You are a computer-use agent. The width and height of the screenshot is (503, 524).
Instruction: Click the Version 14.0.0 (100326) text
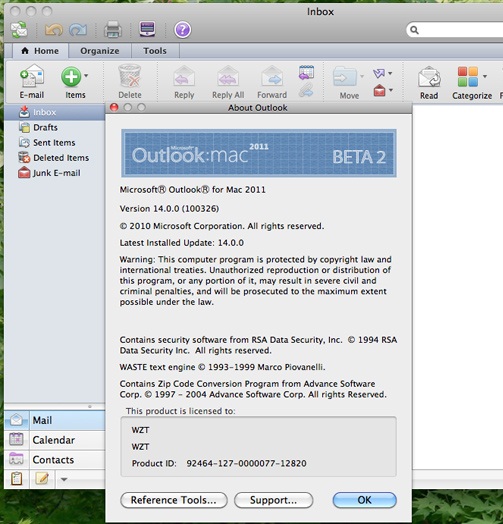(169, 209)
